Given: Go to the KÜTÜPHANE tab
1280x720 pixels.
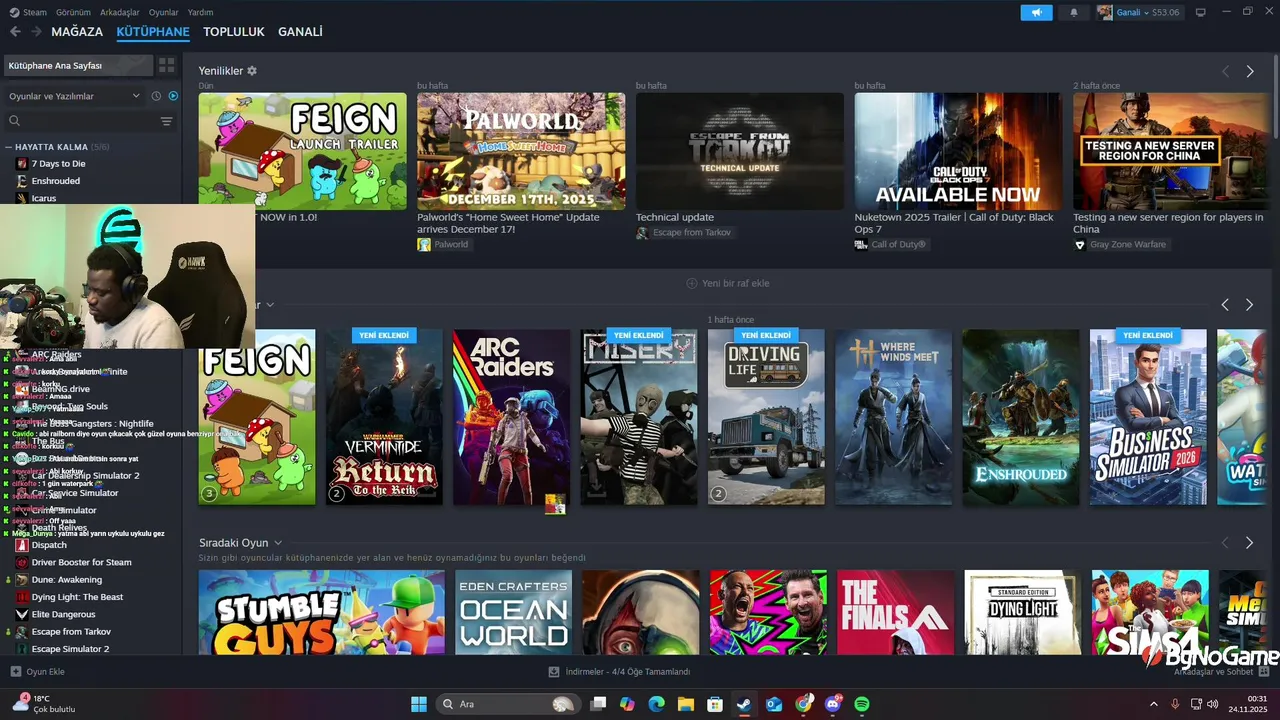Looking at the screenshot, I should pyautogui.click(x=153, y=32).
